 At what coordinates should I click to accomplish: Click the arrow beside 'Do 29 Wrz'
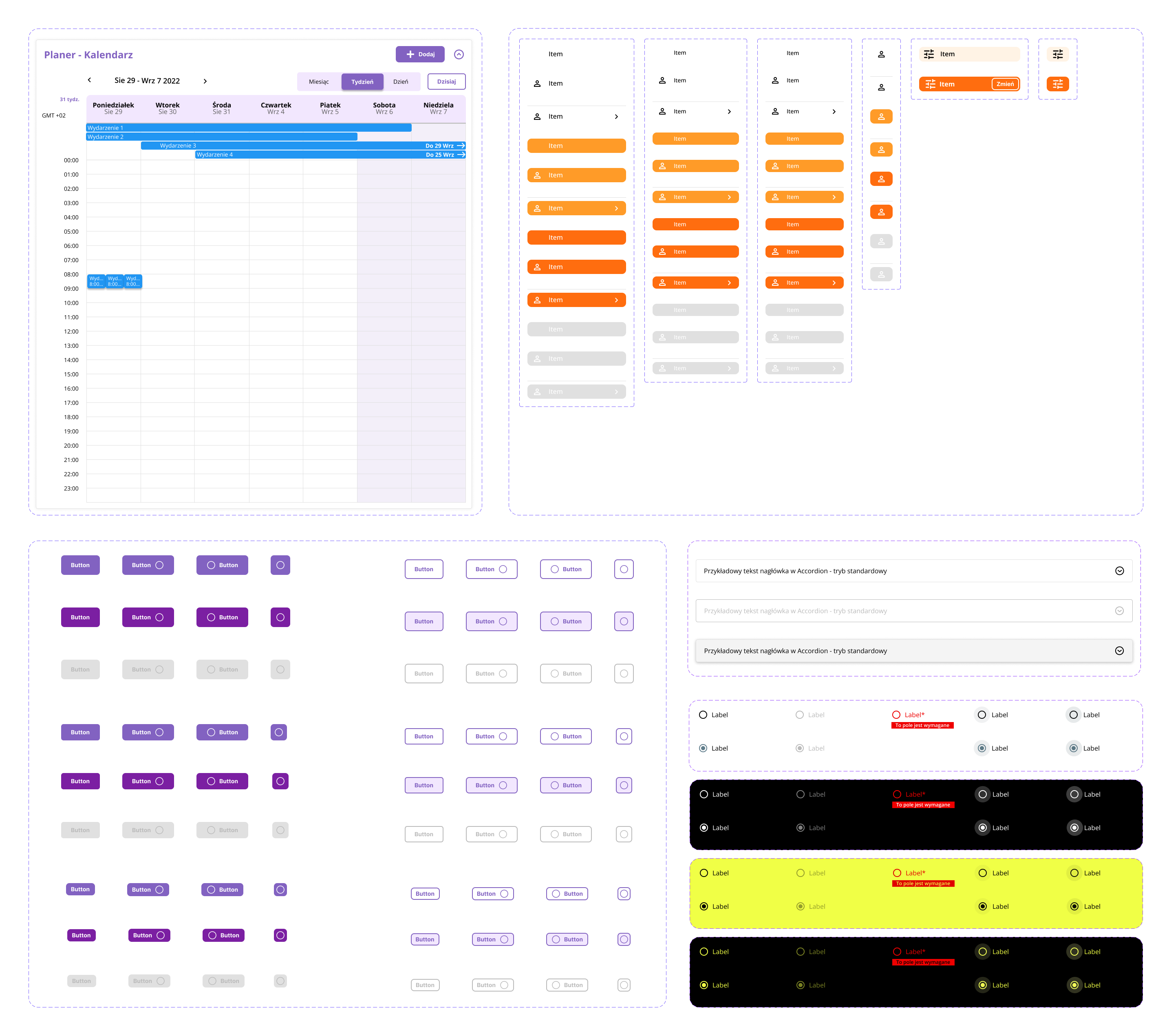point(461,146)
